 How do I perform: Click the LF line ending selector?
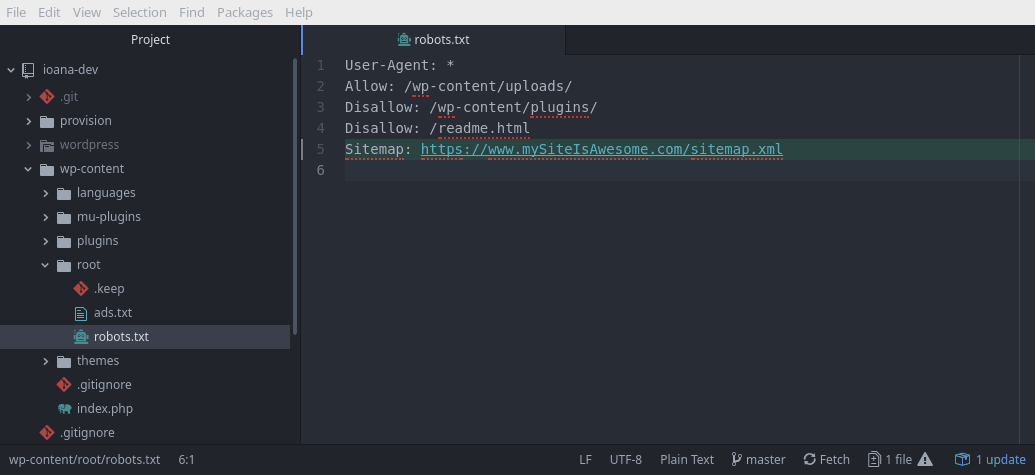585,459
